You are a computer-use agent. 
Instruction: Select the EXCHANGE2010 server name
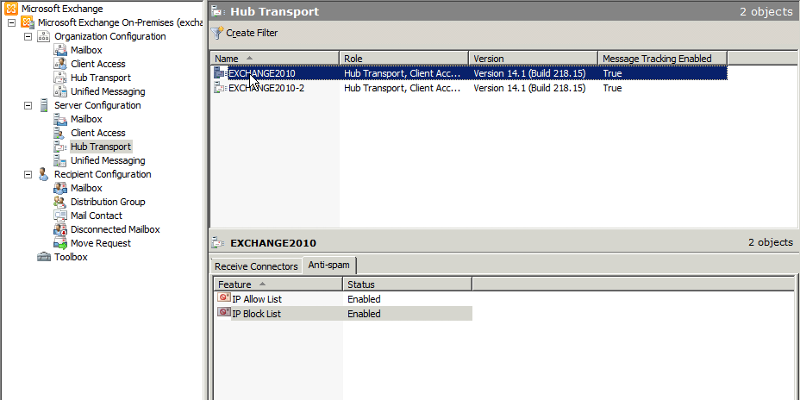tap(262, 73)
